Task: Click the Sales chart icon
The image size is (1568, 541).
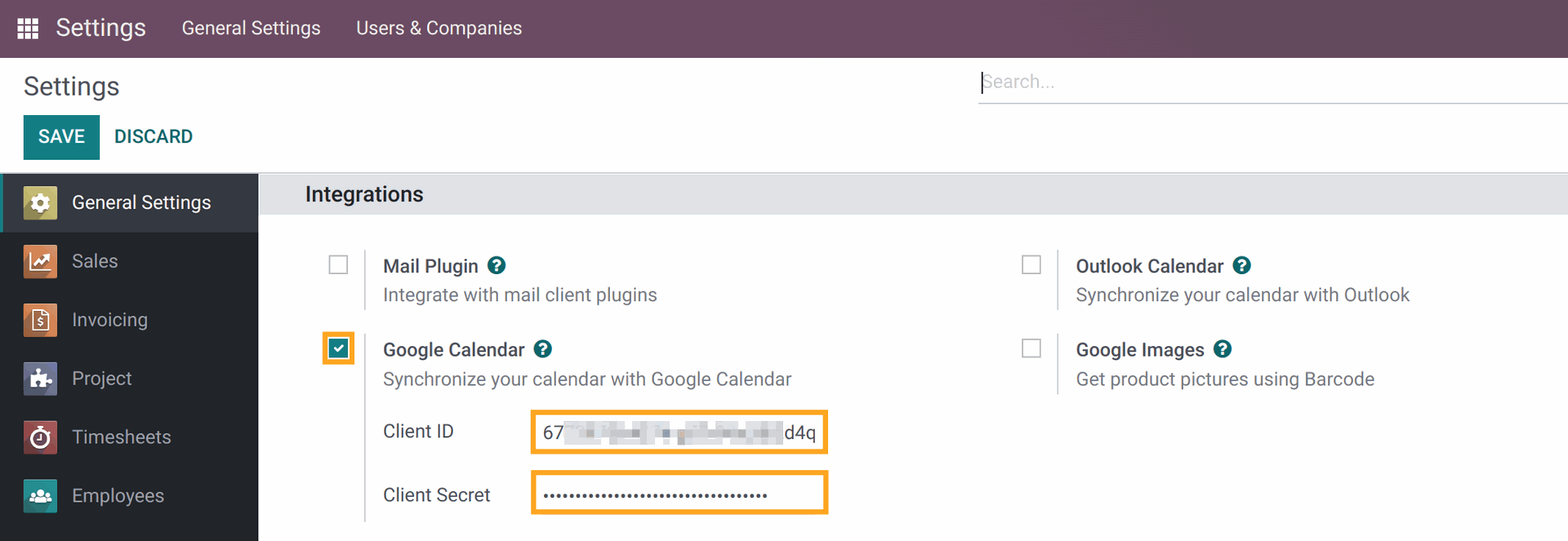Action: pyautogui.click(x=40, y=262)
